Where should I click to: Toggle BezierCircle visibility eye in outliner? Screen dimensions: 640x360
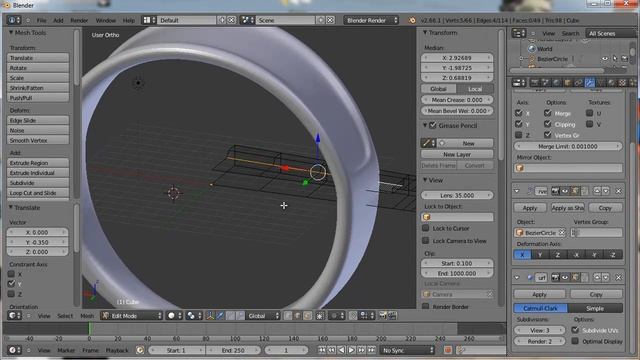pos(605,59)
